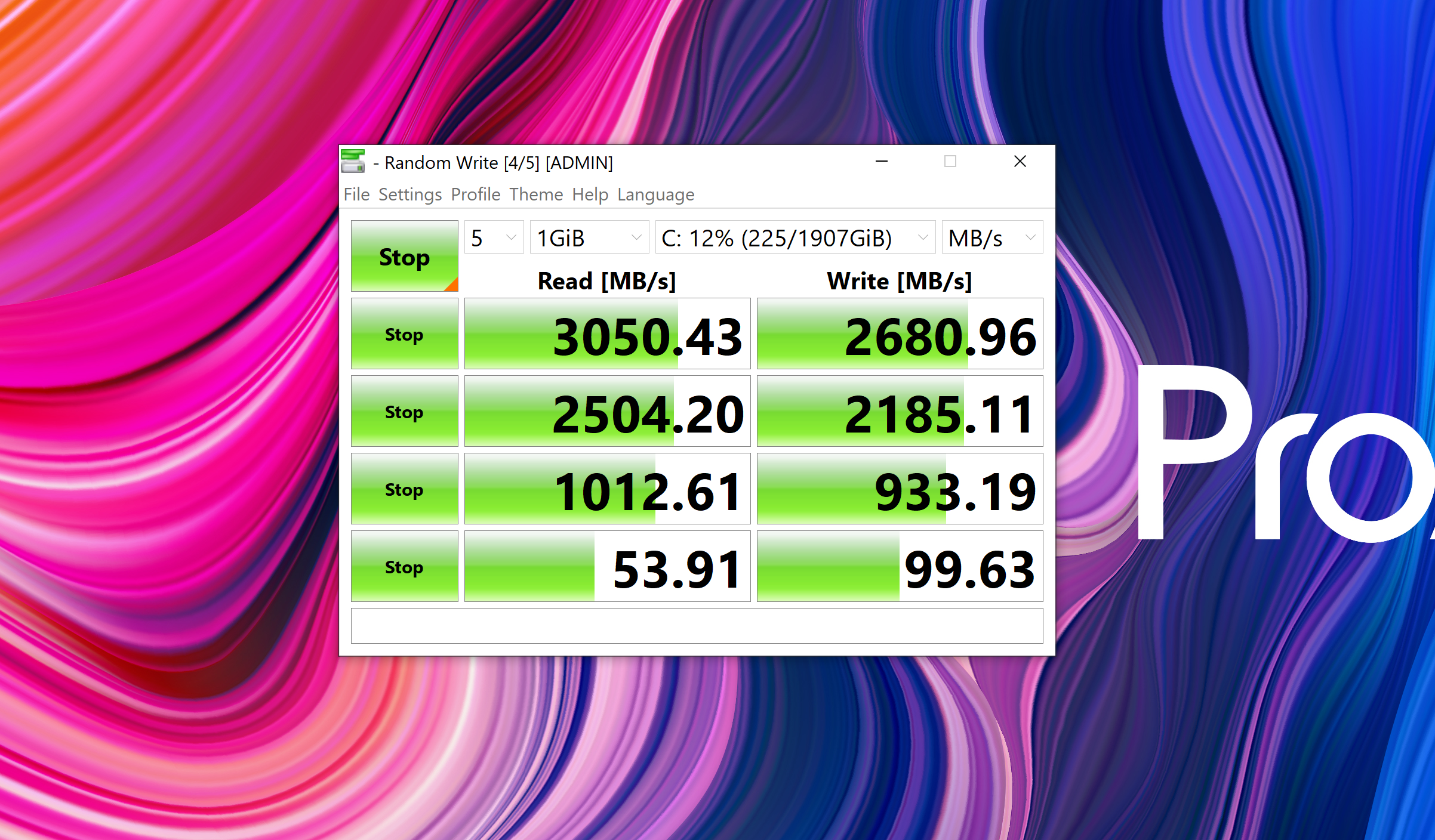Image resolution: width=1435 pixels, height=840 pixels.
Task: Stop the test in the 2504.20 row
Action: tap(404, 411)
